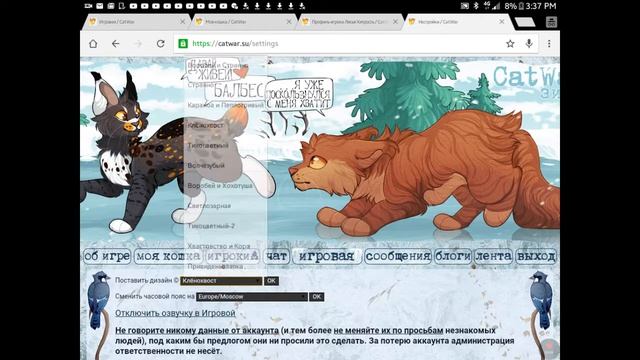The height and width of the screenshot is (360, 640).
Task: Open the timezone dropdown showing Europe/Moscow
Action: click(251, 297)
